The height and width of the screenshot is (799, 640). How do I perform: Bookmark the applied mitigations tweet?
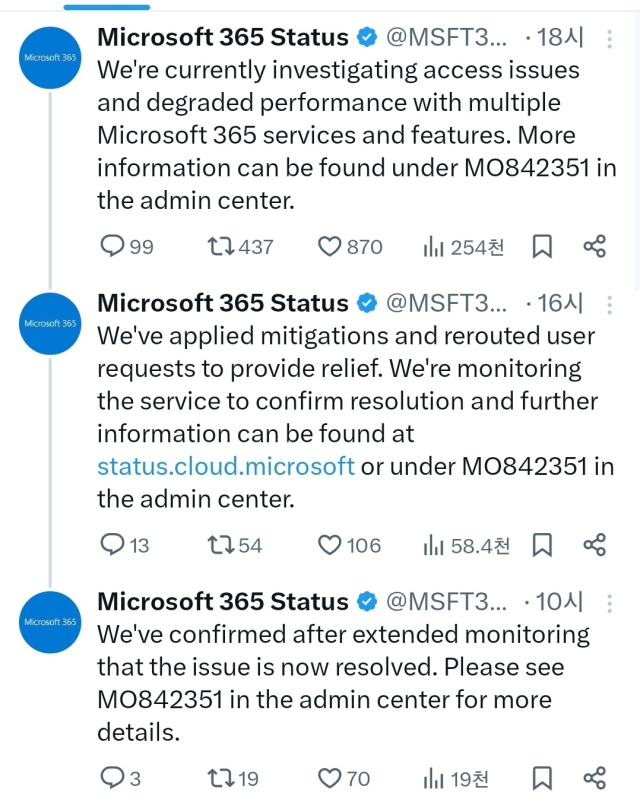(541, 545)
